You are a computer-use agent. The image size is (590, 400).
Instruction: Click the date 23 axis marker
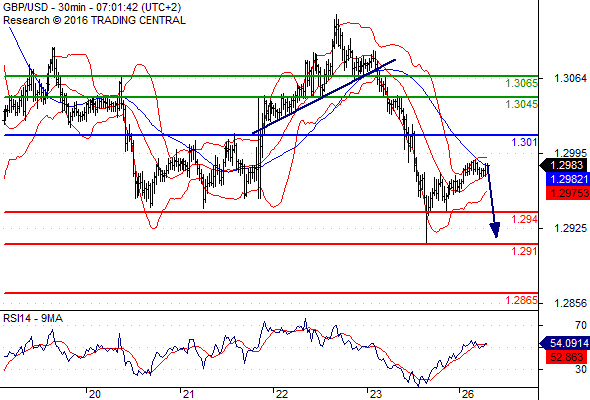[x=375, y=394]
